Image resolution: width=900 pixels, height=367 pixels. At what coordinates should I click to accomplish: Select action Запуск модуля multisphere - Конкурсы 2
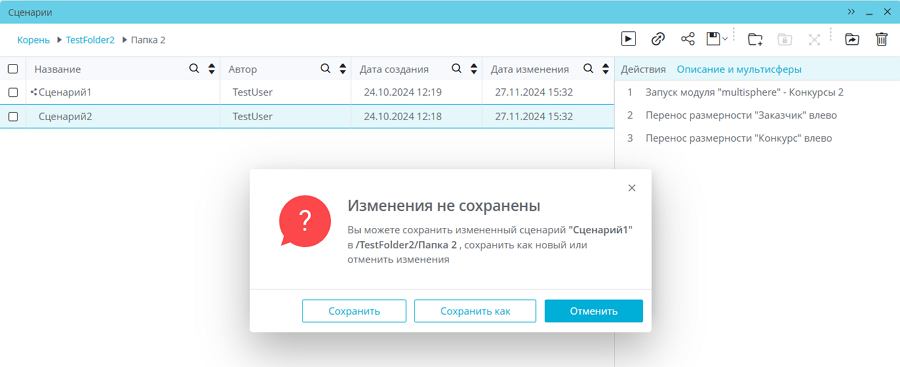coord(744,92)
